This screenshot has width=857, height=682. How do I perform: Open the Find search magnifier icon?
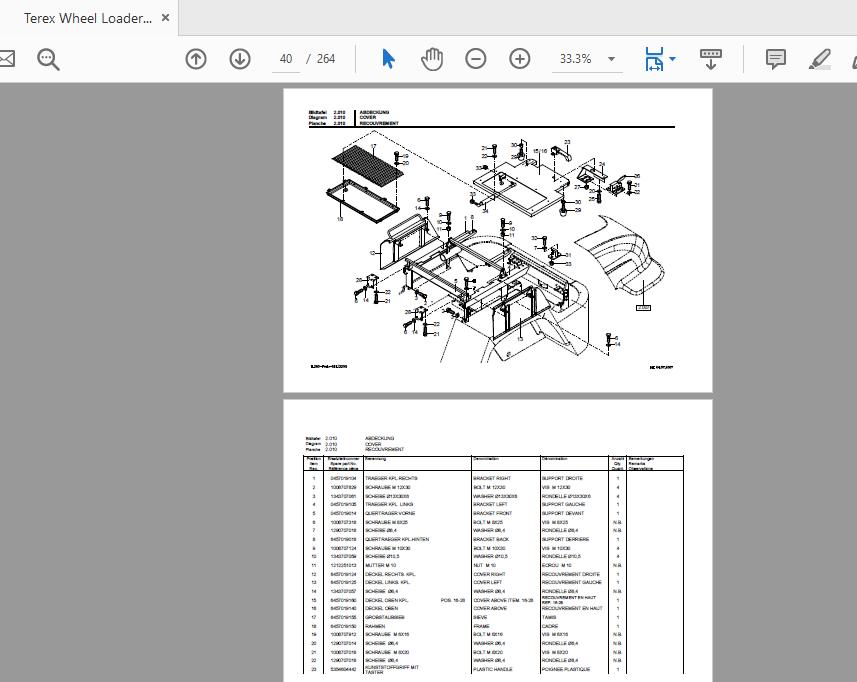pos(46,59)
